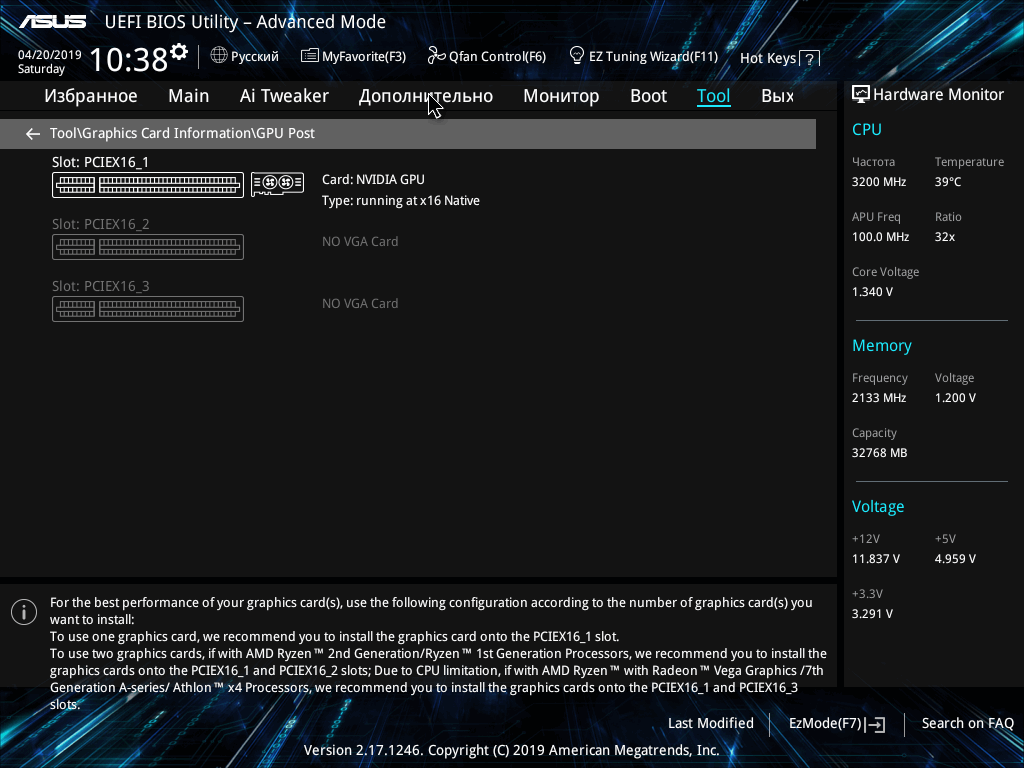Image resolution: width=1024 pixels, height=768 pixels.
Task: Switch to the Boot tab
Action: 648,96
